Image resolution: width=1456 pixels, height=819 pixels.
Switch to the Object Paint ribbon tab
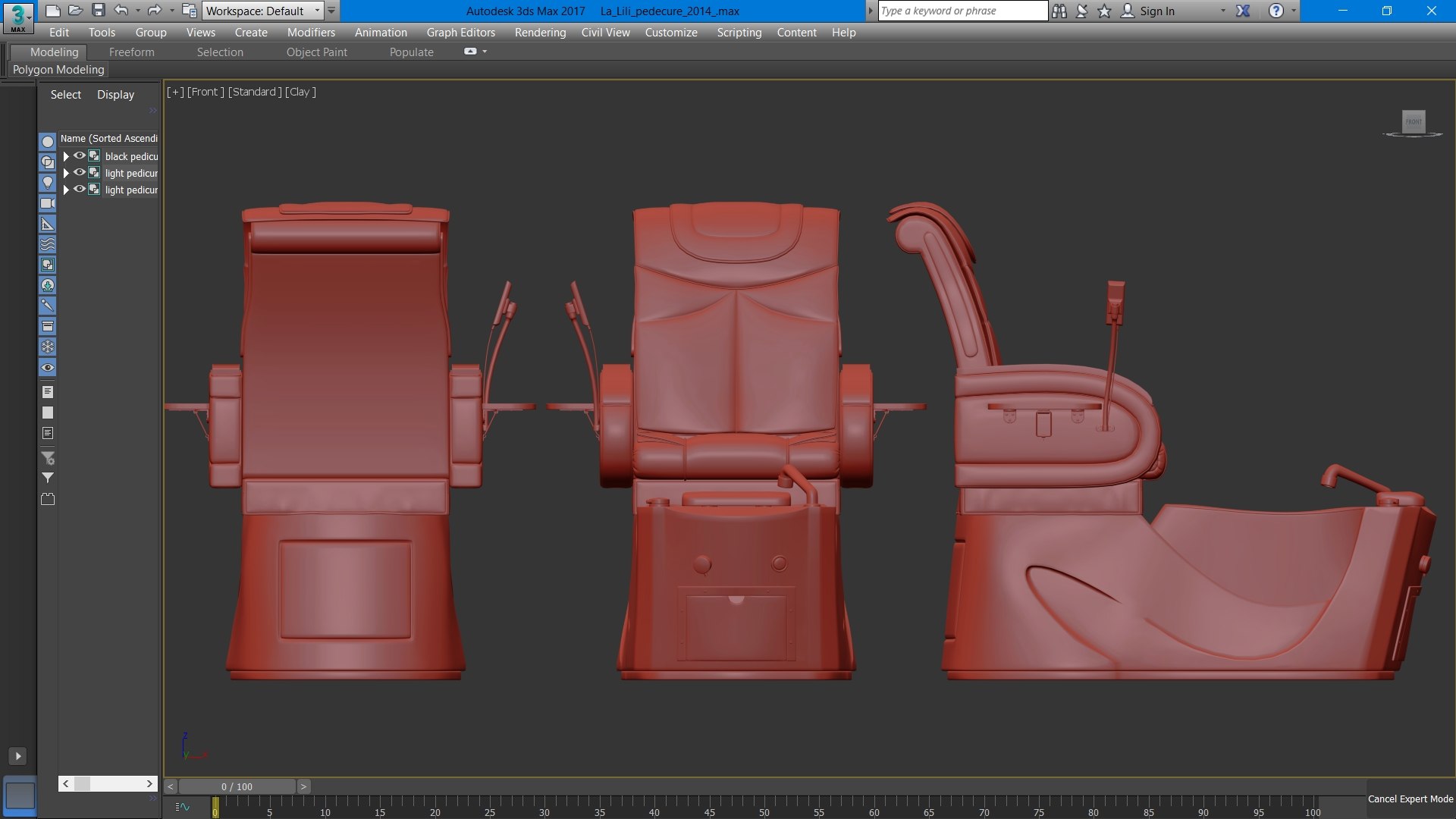click(317, 52)
